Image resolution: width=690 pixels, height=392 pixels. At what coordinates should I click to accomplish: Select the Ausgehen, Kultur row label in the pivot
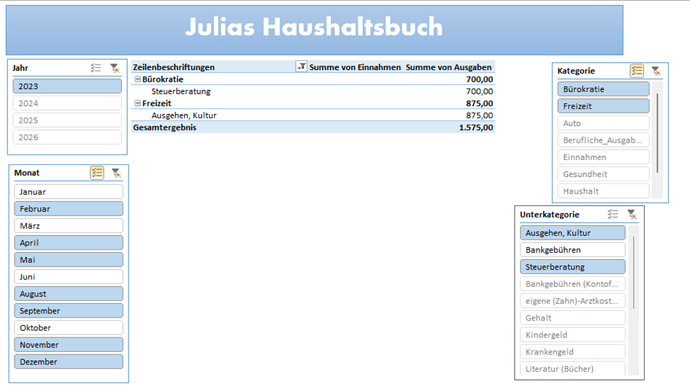click(184, 115)
